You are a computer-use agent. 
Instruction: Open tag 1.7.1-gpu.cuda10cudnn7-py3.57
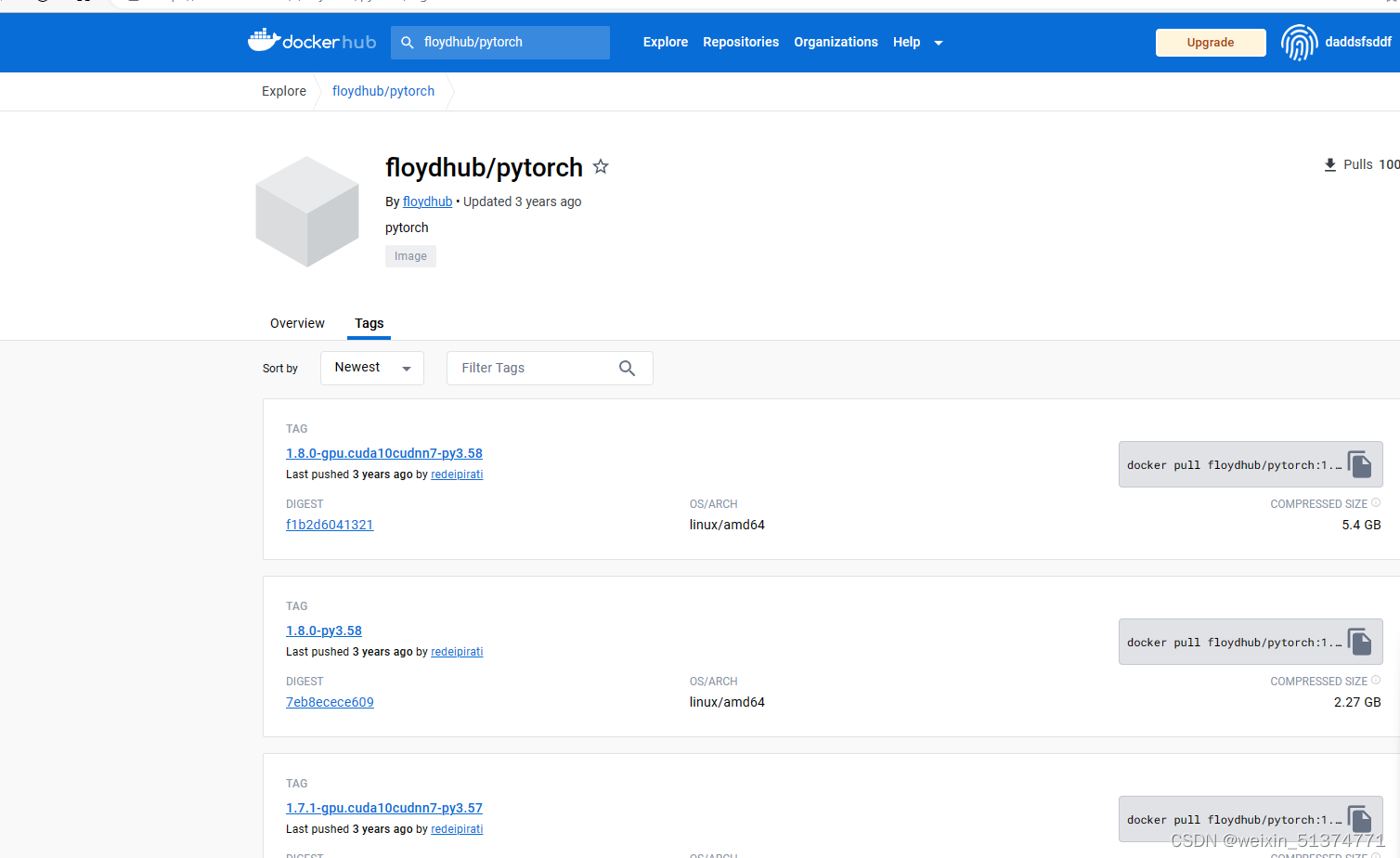tap(384, 808)
